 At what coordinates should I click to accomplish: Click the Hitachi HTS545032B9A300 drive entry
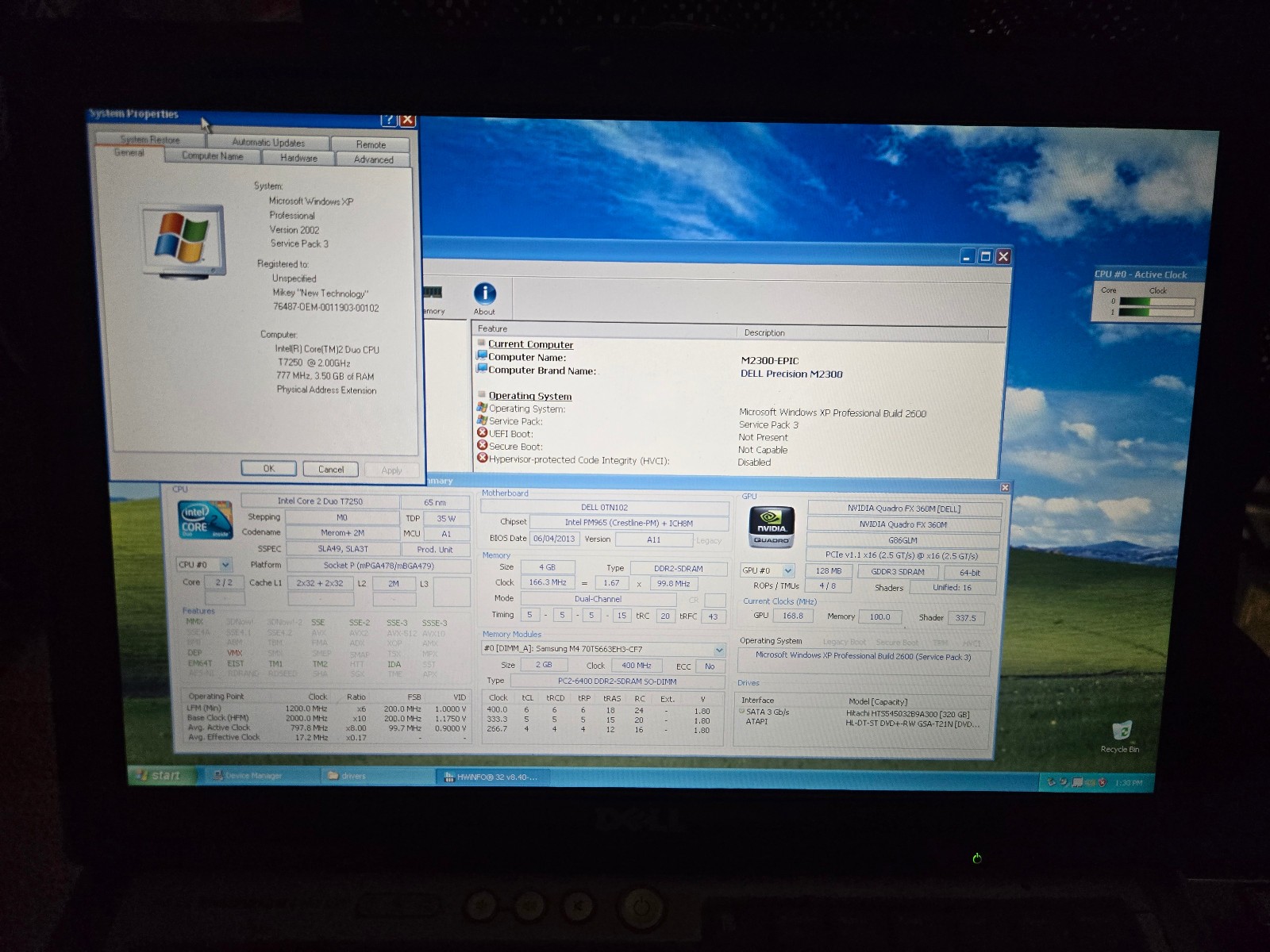(907, 714)
